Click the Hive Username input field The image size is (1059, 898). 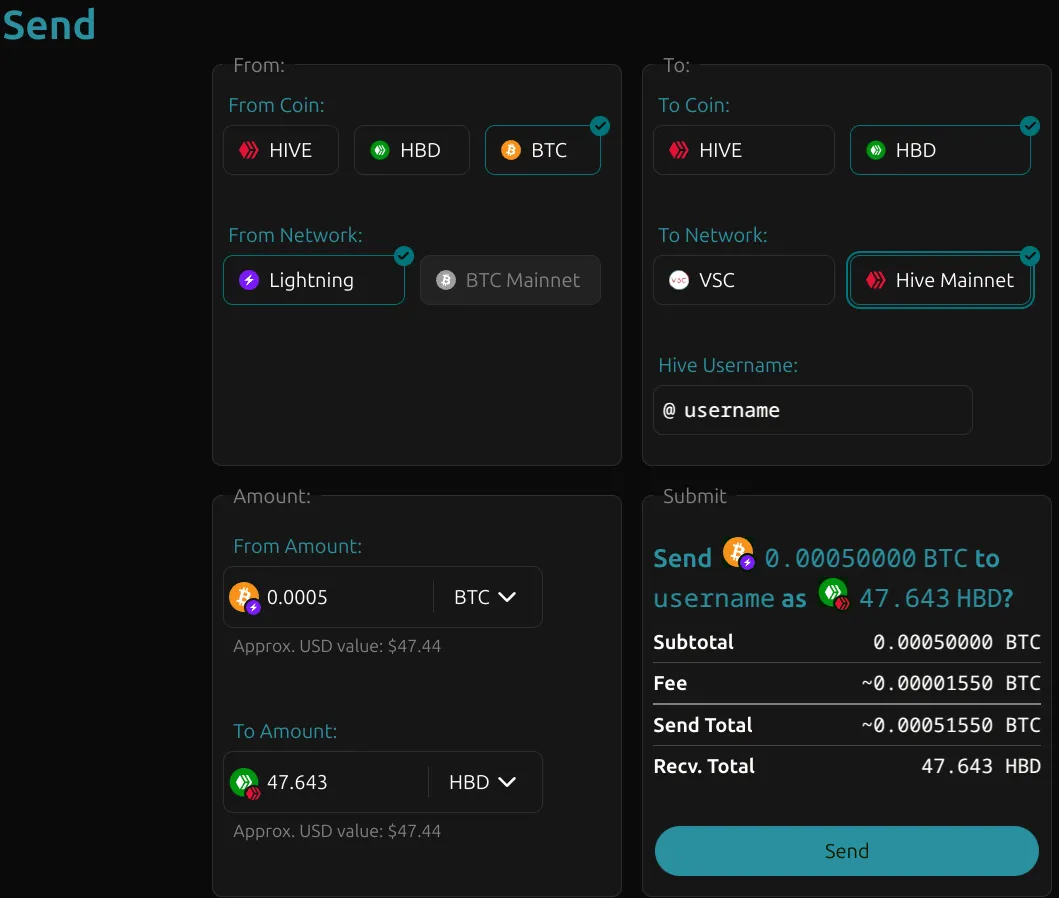click(x=812, y=410)
